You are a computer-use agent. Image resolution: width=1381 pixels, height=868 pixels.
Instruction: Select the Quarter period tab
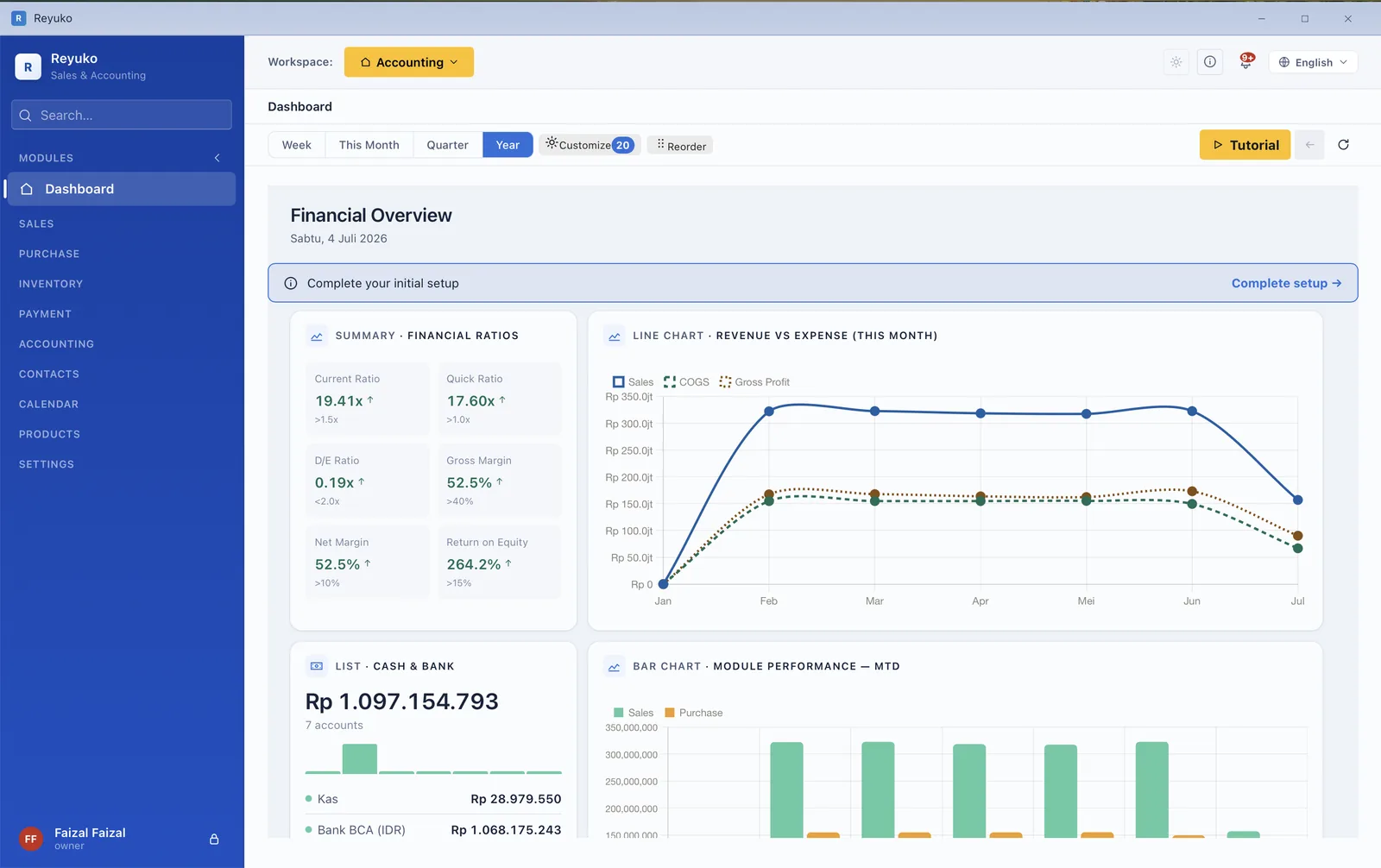pyautogui.click(x=447, y=145)
